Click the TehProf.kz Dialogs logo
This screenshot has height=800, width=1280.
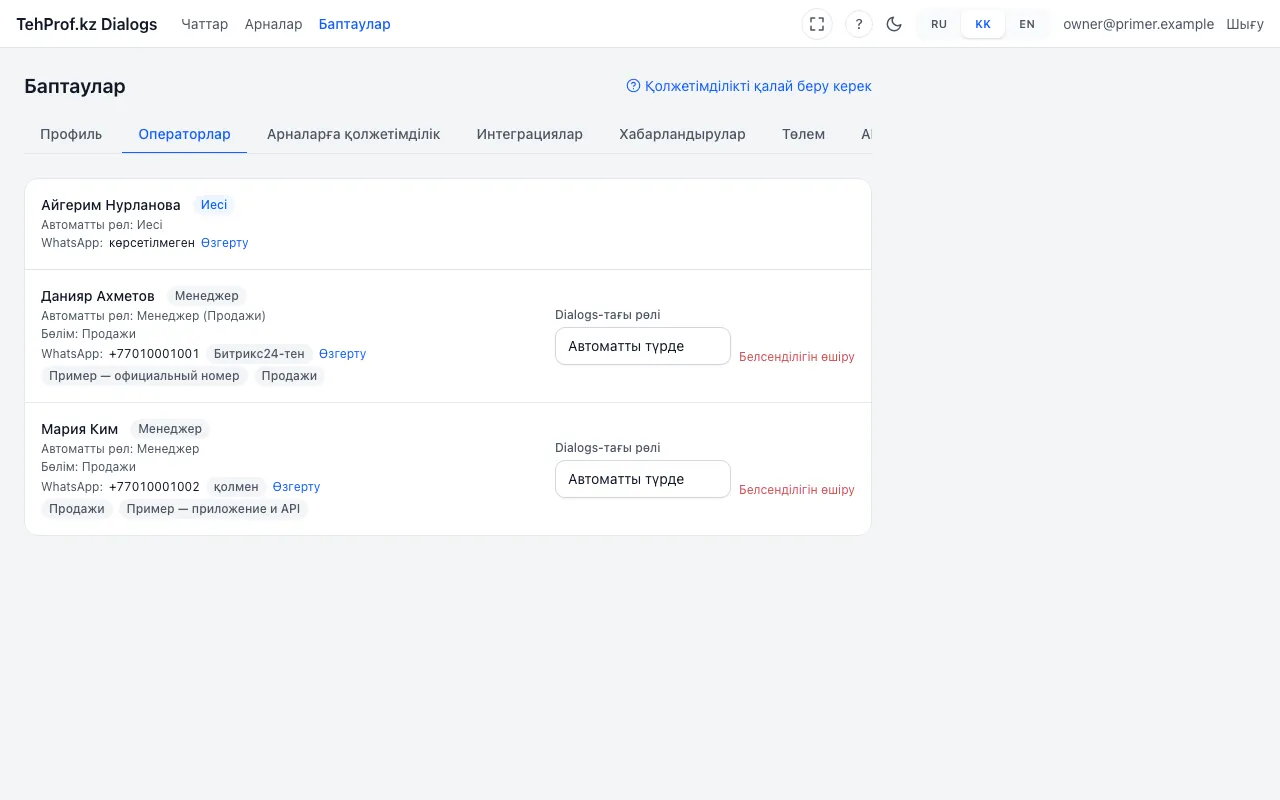87,24
